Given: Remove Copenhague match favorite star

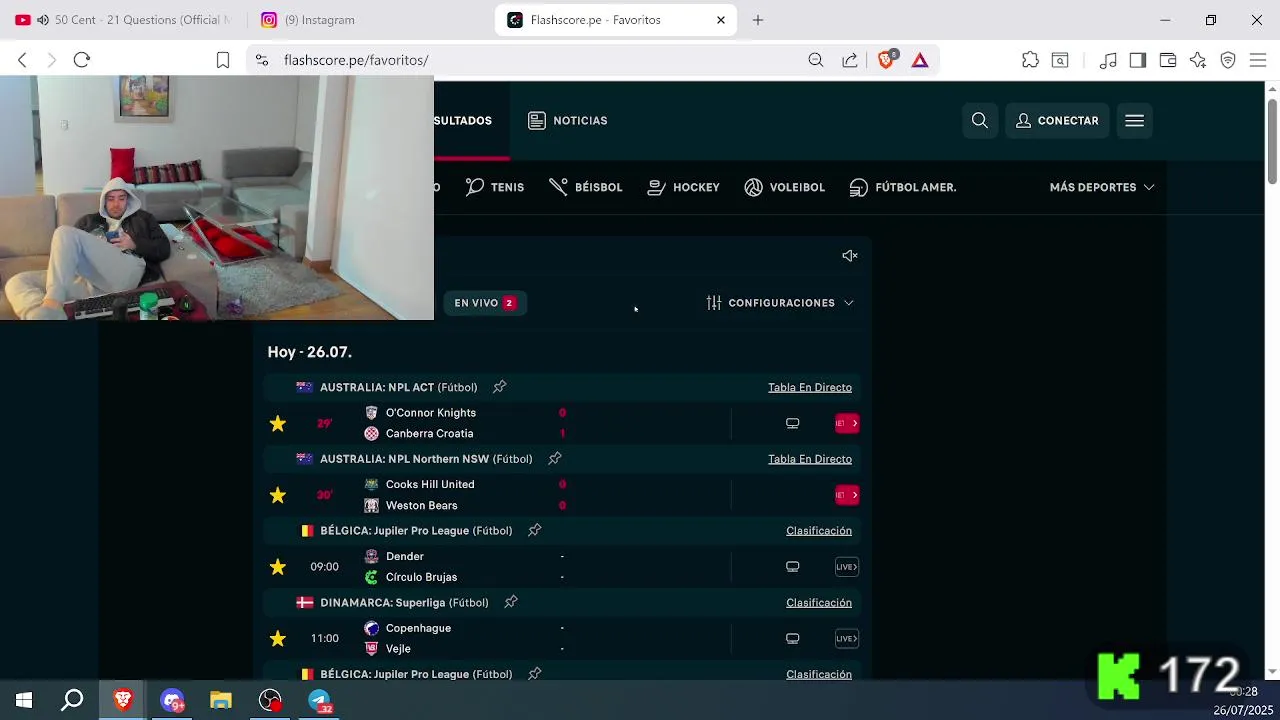Looking at the screenshot, I should [278, 639].
